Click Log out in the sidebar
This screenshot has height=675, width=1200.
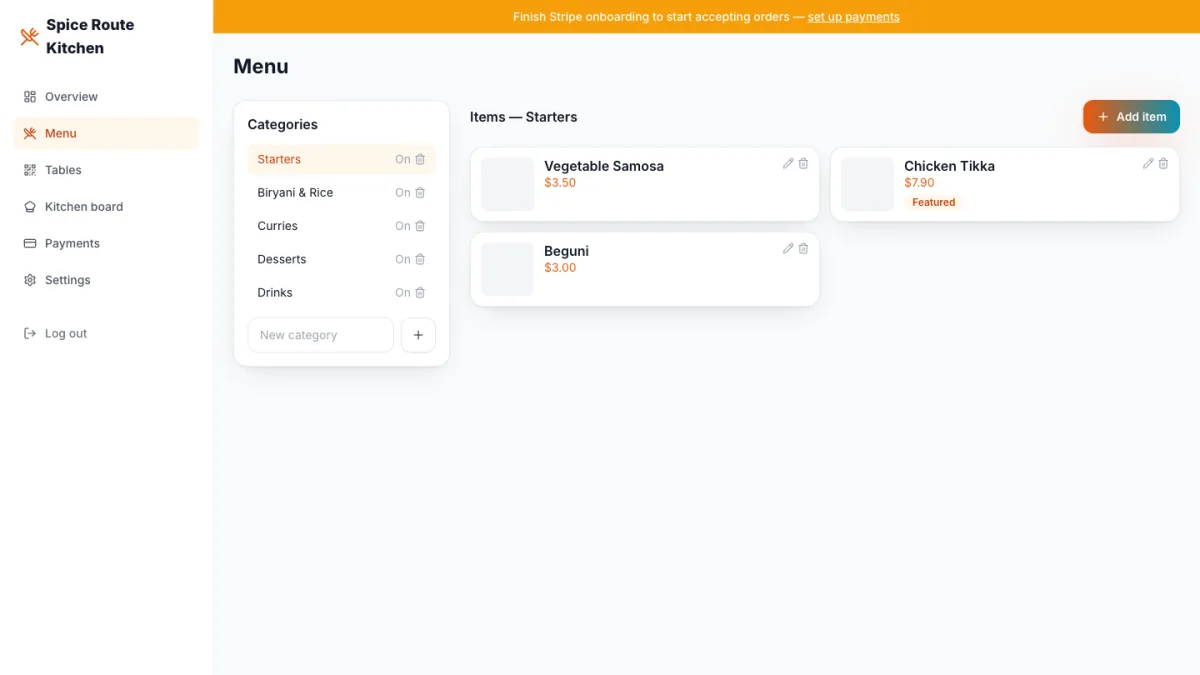click(106, 333)
